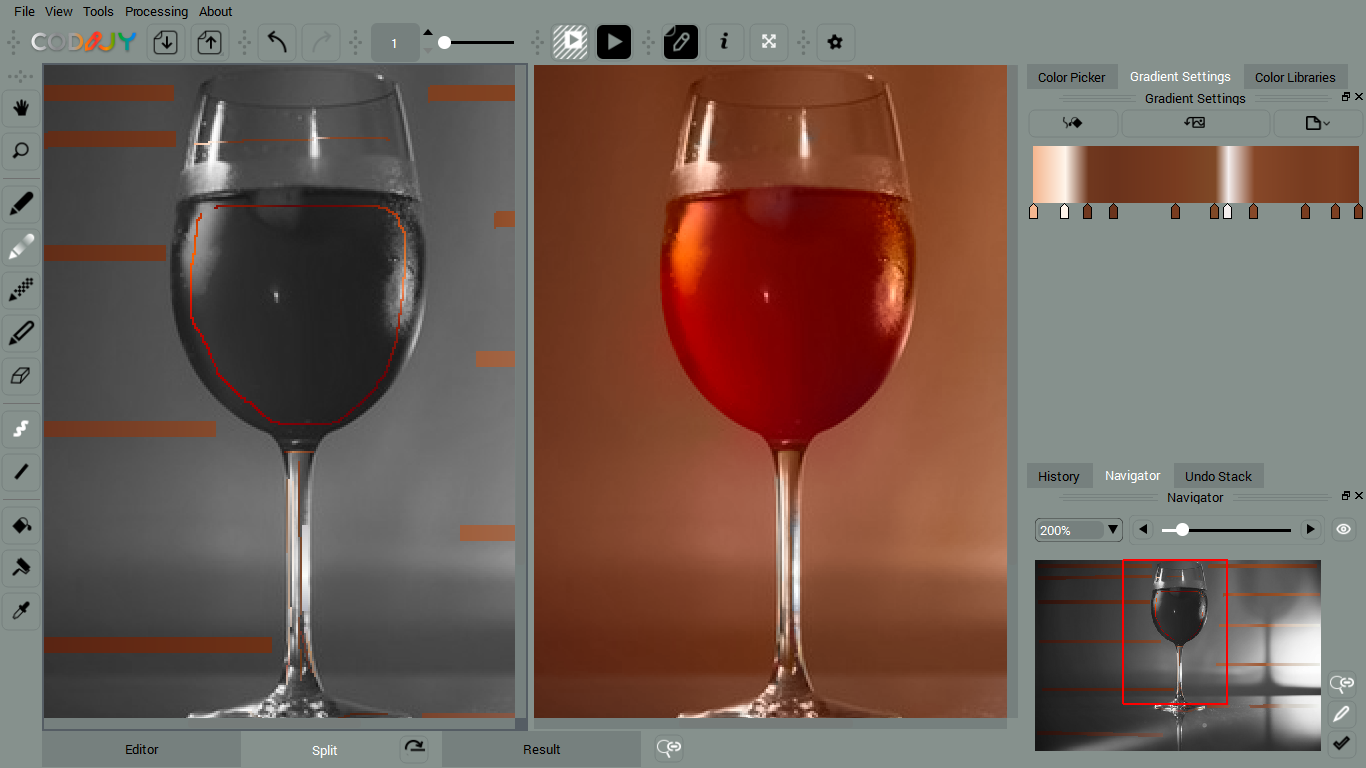Float the Gradient Settings panel
The width and height of the screenshot is (1366, 768).
click(x=1346, y=97)
